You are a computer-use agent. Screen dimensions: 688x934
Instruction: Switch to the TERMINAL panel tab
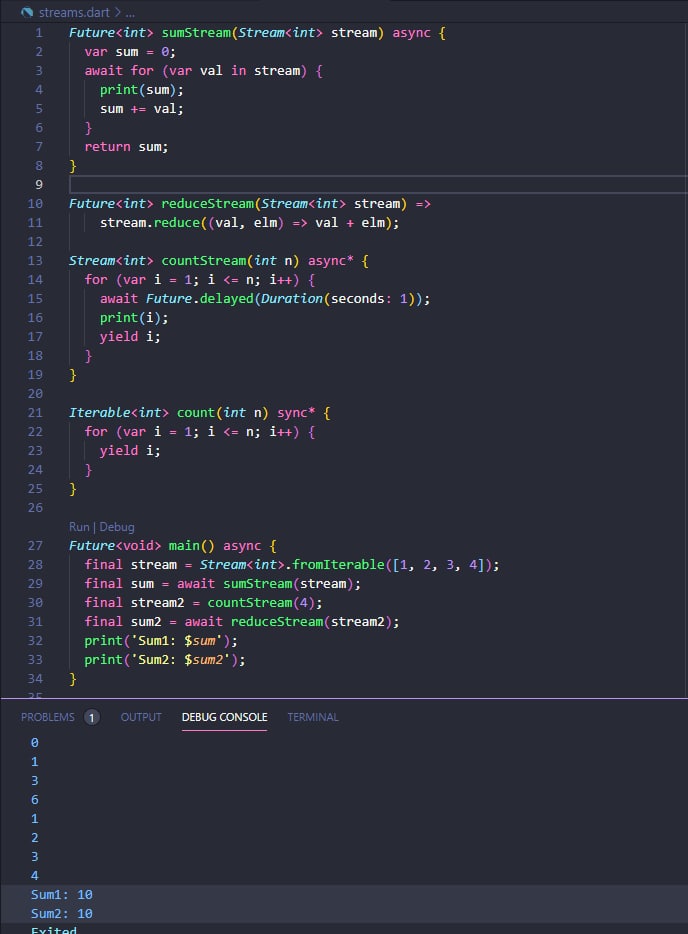coord(313,717)
